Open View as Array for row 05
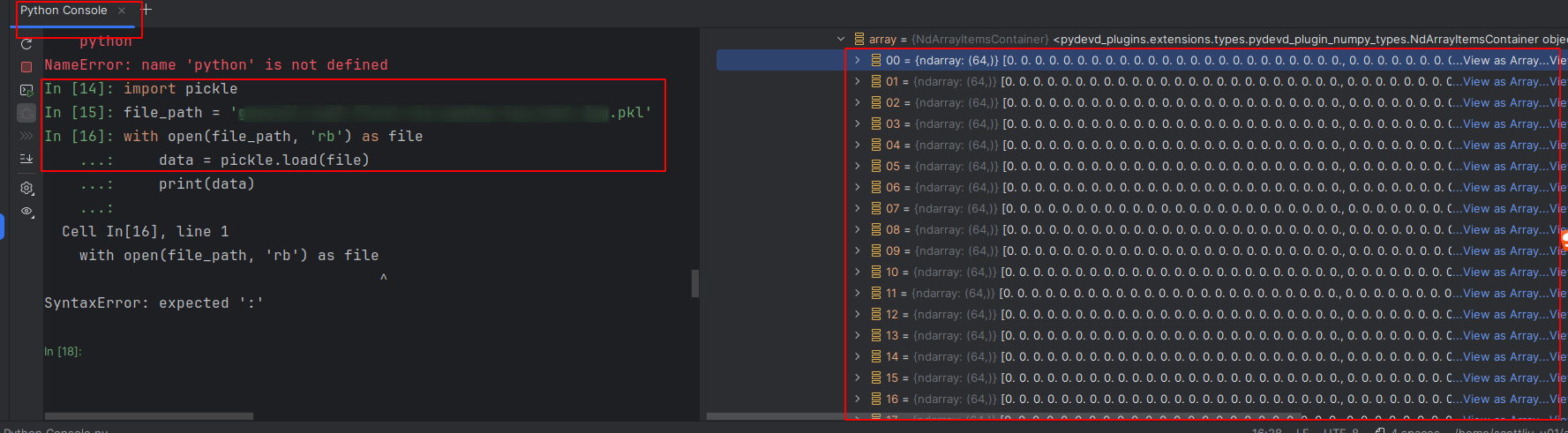The height and width of the screenshot is (433, 1568). pos(1503,166)
